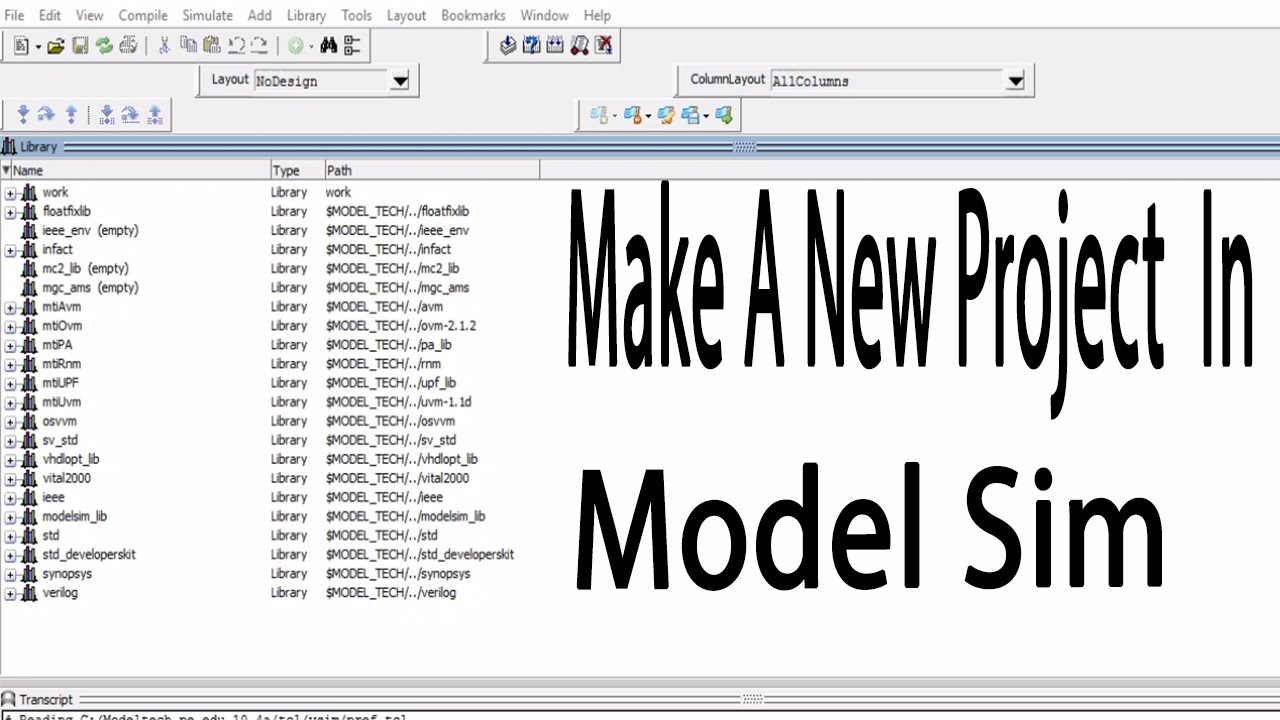This screenshot has height=720, width=1280.
Task: Expand the mtiAvm library node
Action: 10,308
